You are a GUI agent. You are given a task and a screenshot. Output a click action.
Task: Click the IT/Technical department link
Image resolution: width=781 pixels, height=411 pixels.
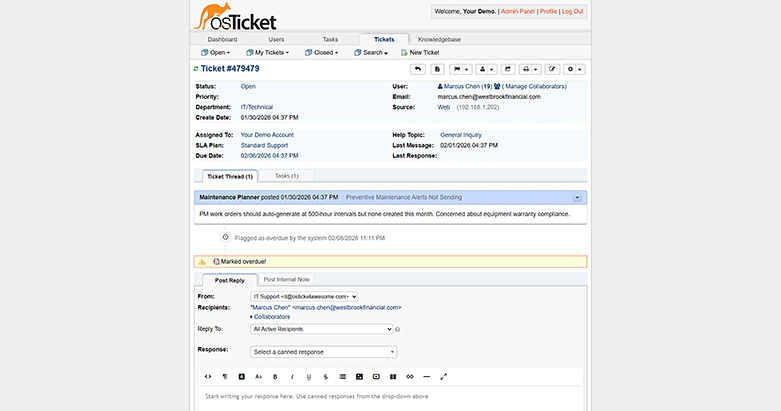tap(257, 107)
